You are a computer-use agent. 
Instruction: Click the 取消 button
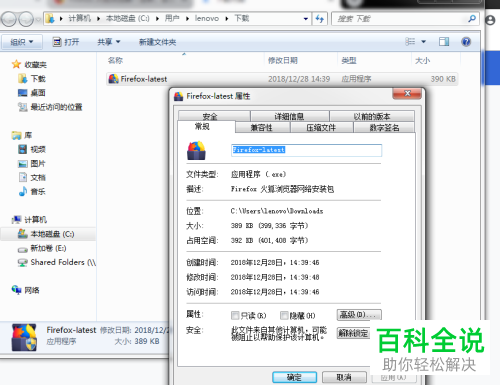[x=344, y=377]
